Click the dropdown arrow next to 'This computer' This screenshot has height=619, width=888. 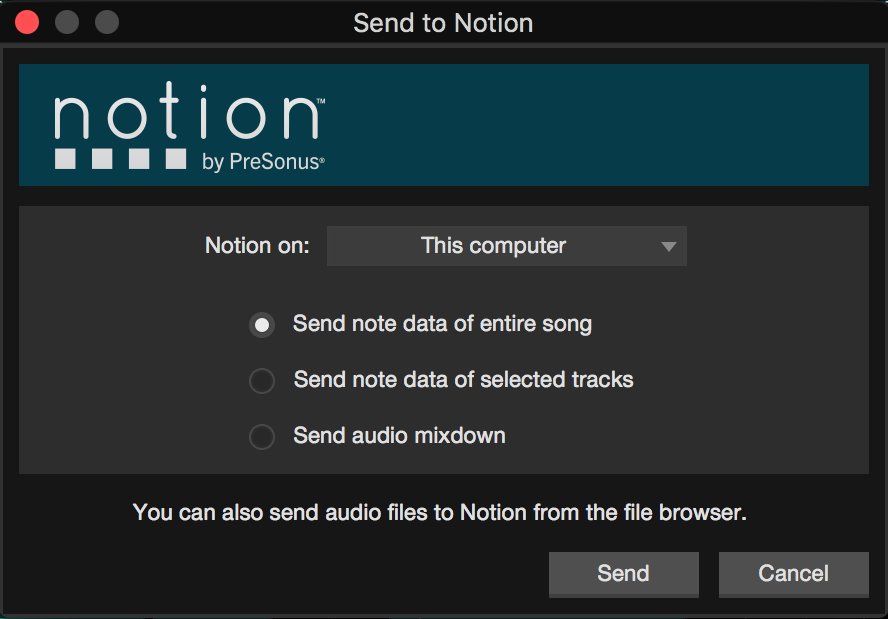pos(669,247)
